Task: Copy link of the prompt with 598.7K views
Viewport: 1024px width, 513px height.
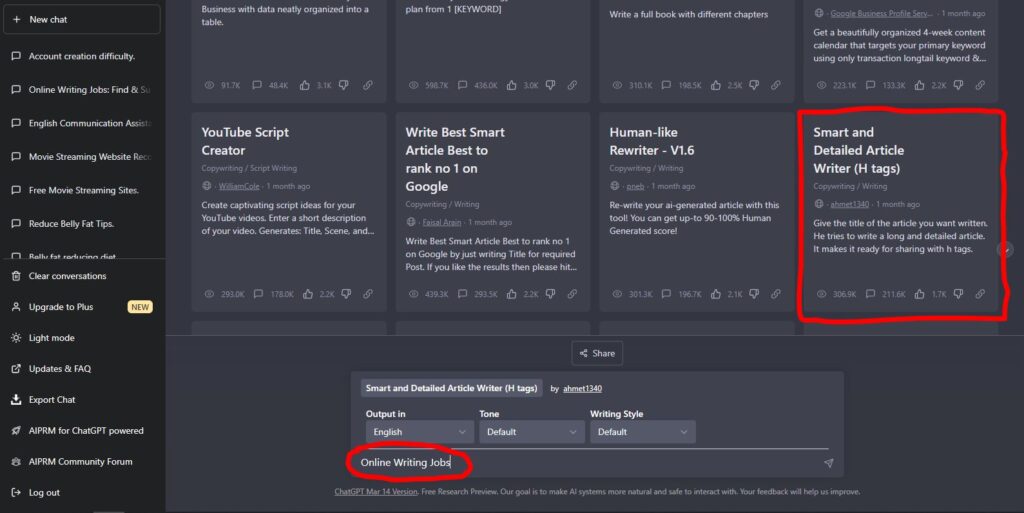Action: [x=572, y=86]
